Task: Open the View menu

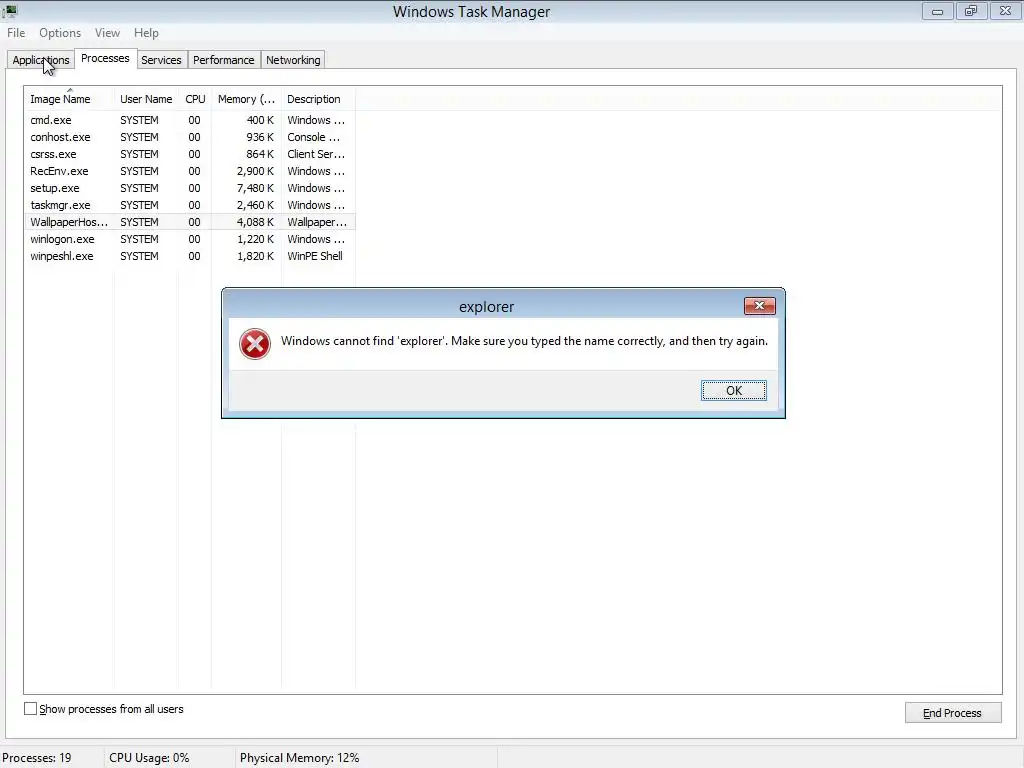Action: [x=107, y=33]
